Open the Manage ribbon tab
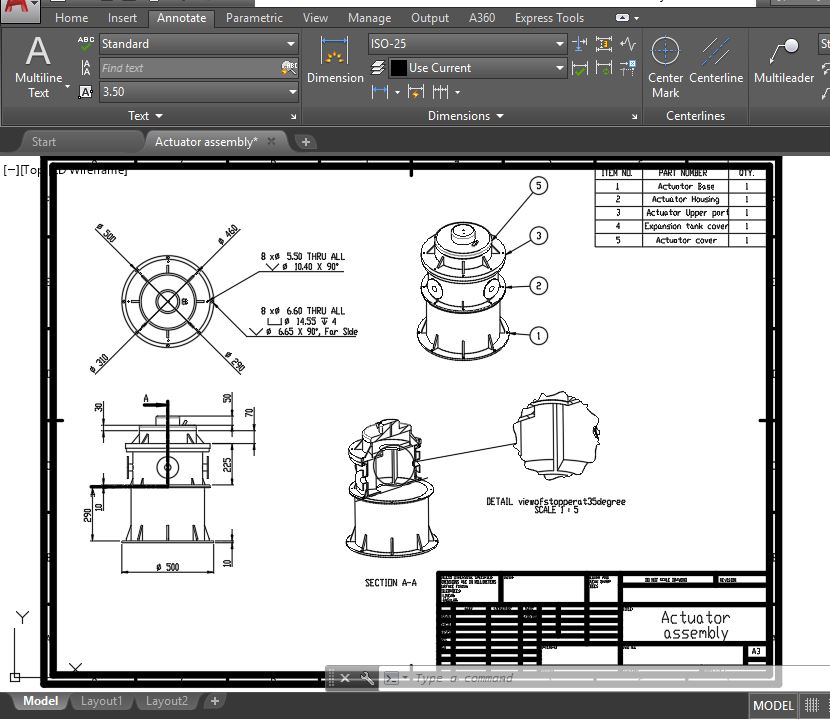The width and height of the screenshot is (830, 719). pos(369,18)
